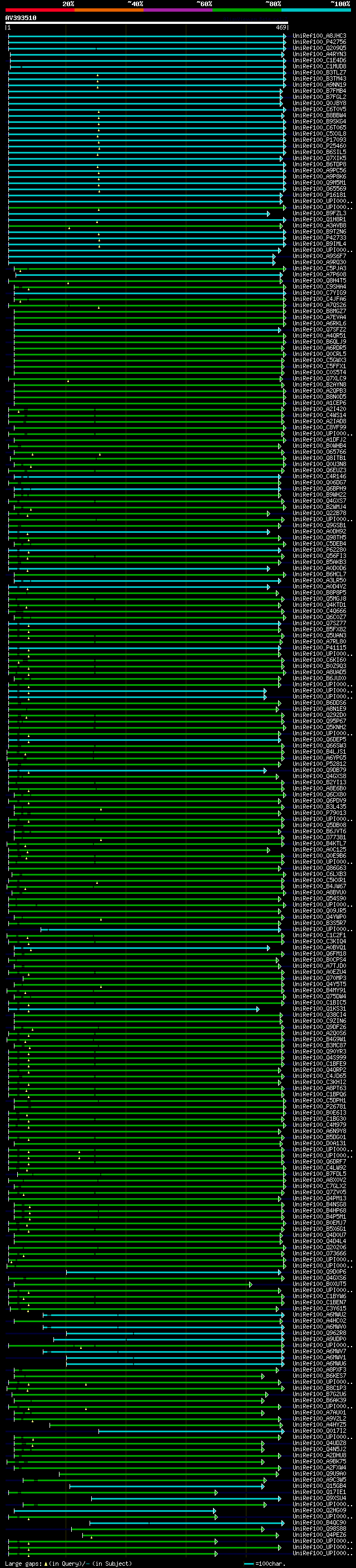Open hit UniRef100_Q6FM18
The height and width of the screenshot is (1568, 356).
[x=319, y=953]
